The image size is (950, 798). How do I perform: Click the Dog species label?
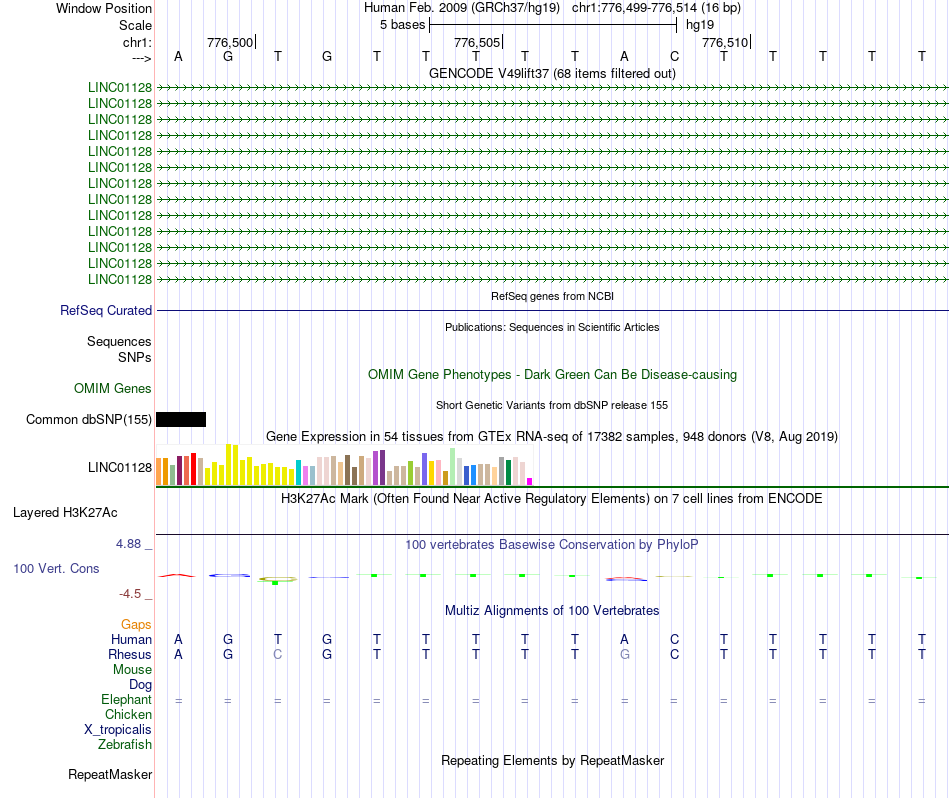tap(140, 685)
